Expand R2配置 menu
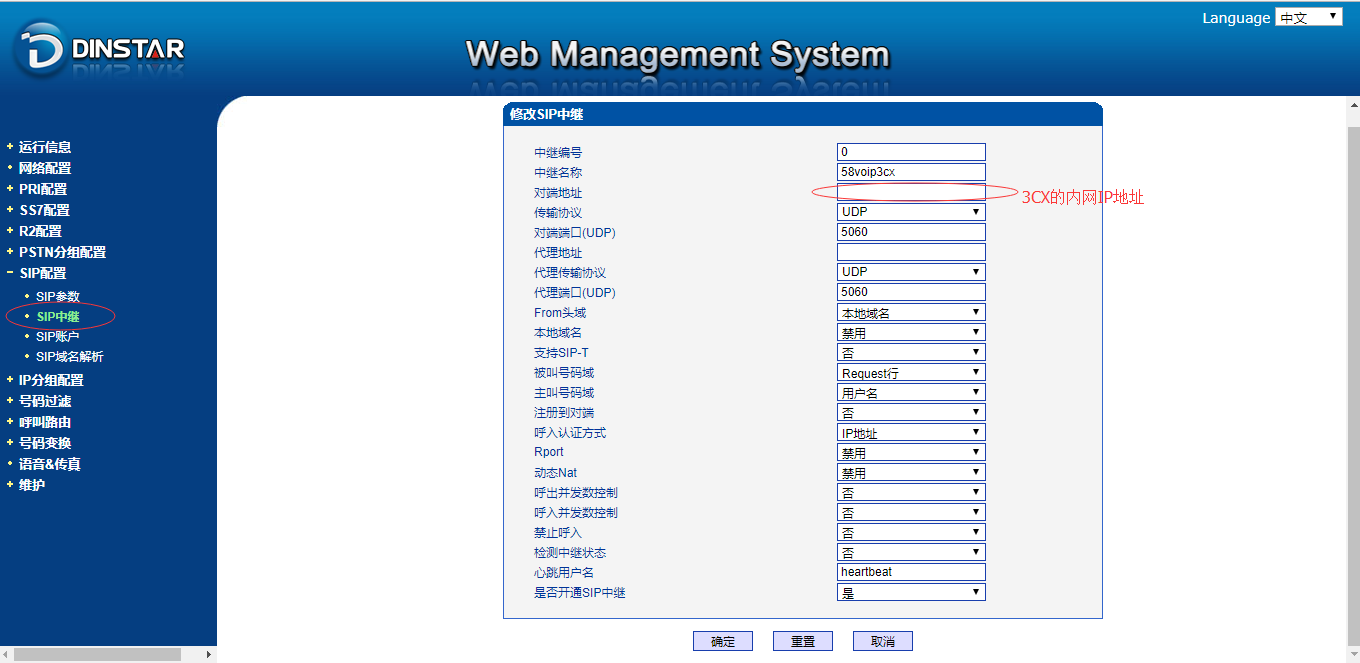The height and width of the screenshot is (663, 1360). click(40, 231)
